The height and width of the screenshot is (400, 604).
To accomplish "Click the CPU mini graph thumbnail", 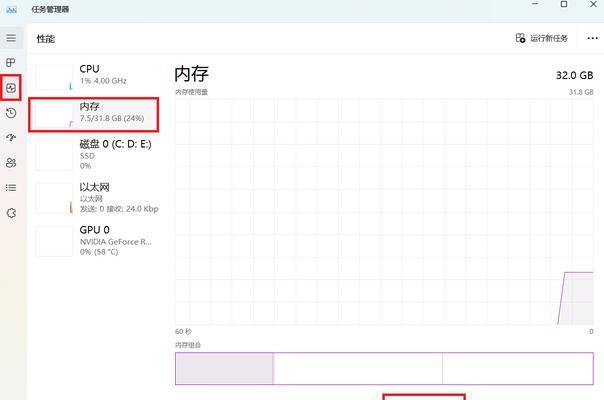I will pyautogui.click(x=54, y=77).
